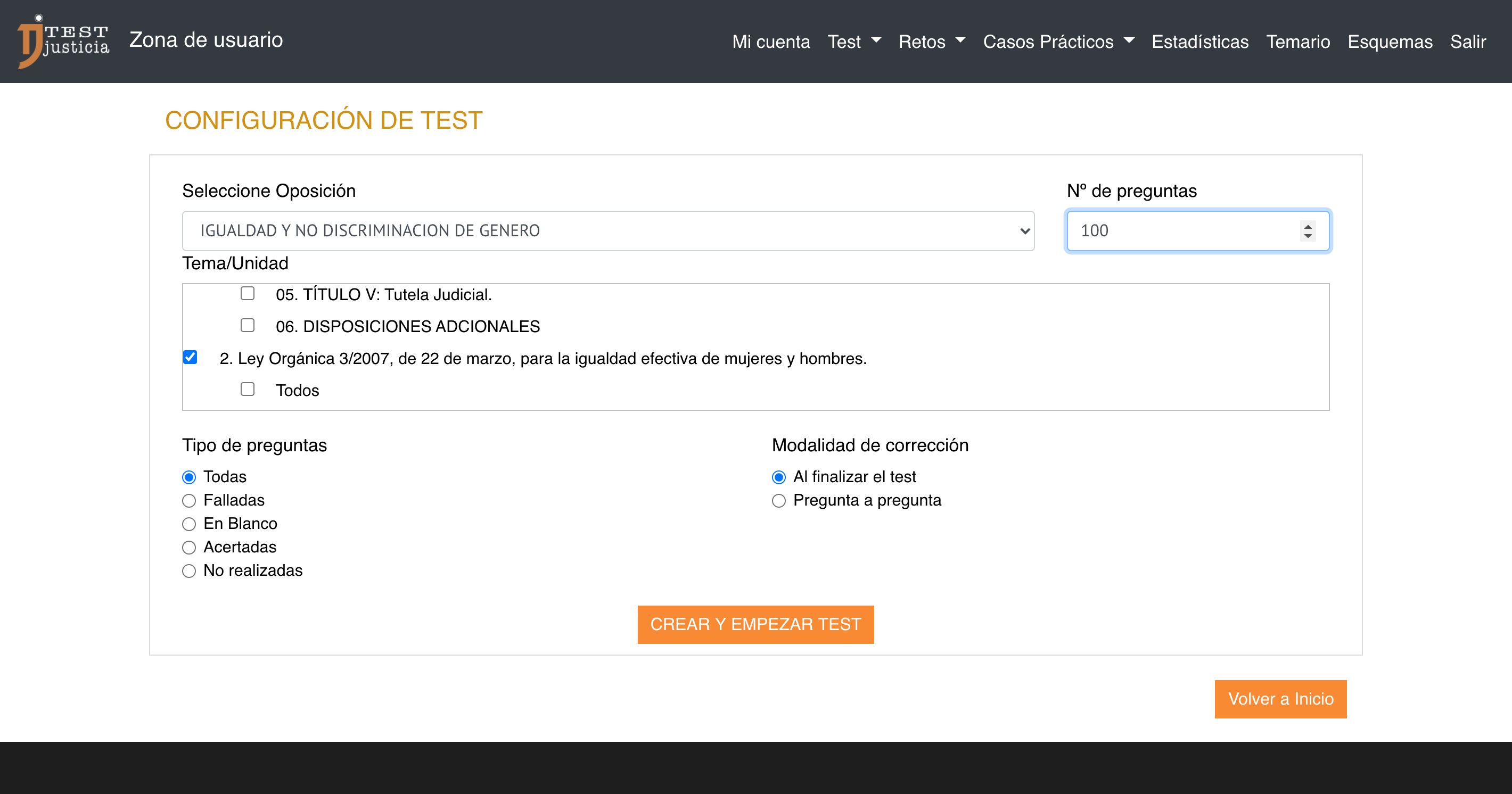Open the Temario page

[x=1298, y=42]
